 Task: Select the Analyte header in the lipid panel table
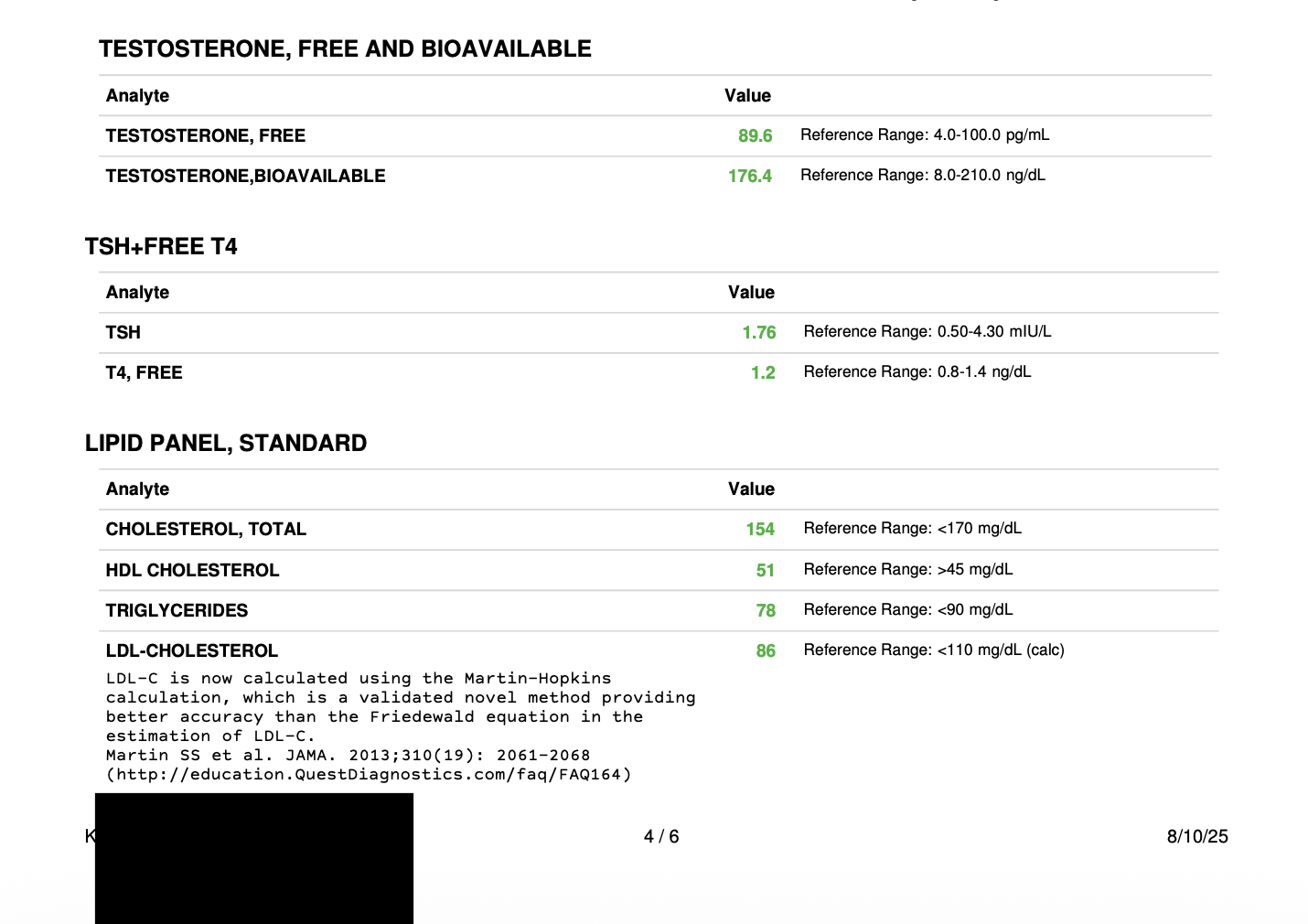(137, 489)
